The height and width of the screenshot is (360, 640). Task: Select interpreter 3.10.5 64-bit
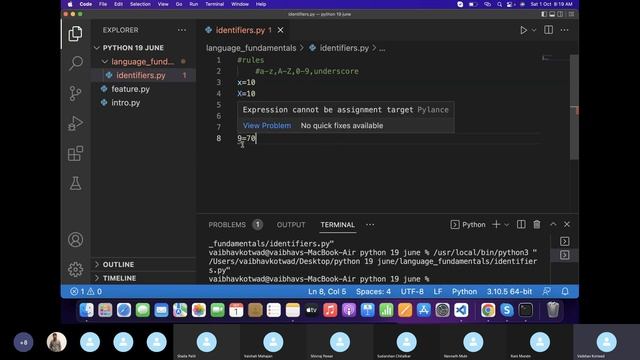coord(509,291)
